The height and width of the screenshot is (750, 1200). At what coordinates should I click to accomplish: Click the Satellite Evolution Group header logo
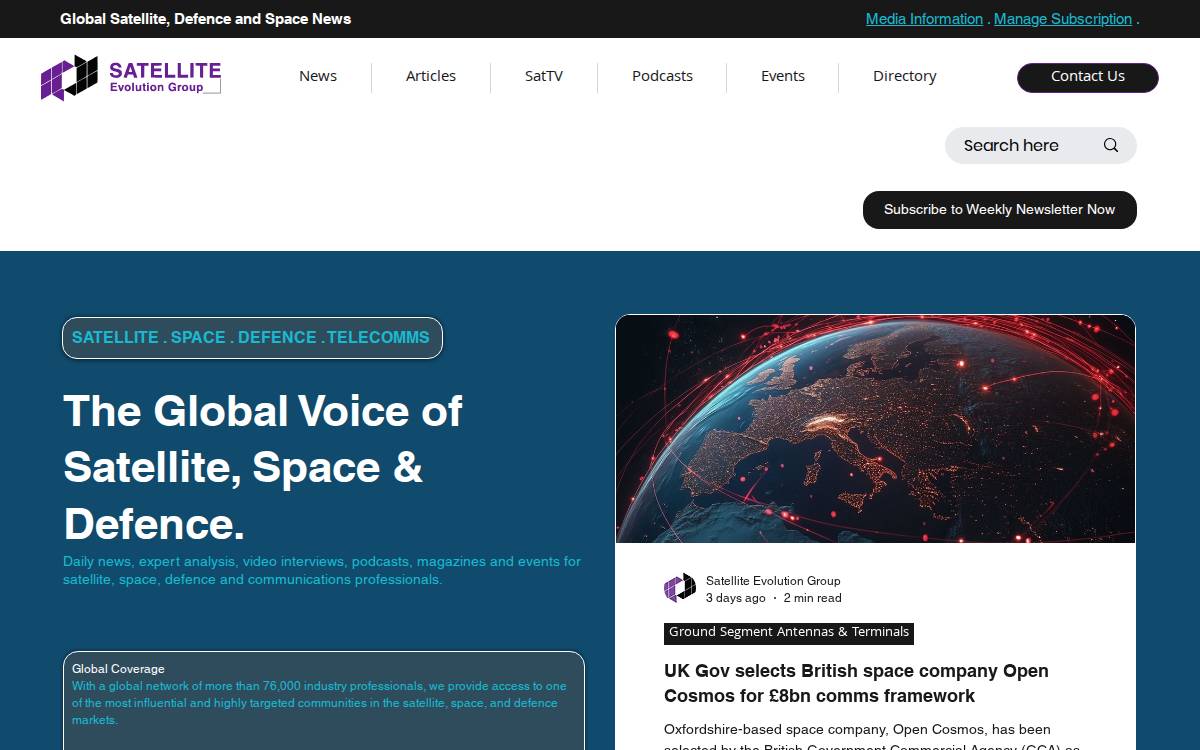(131, 78)
